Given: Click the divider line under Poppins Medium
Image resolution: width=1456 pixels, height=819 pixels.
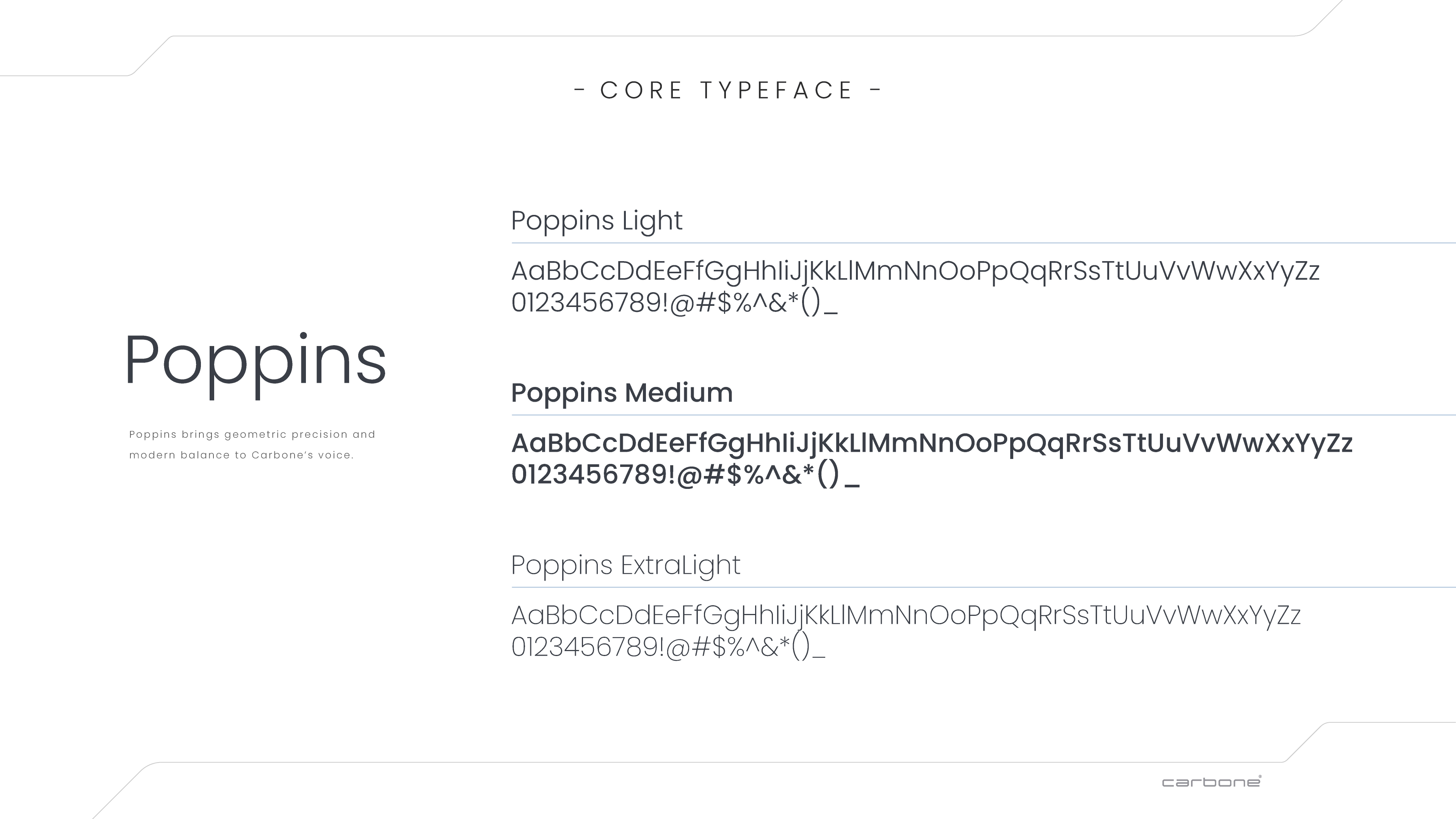Looking at the screenshot, I should [983, 415].
